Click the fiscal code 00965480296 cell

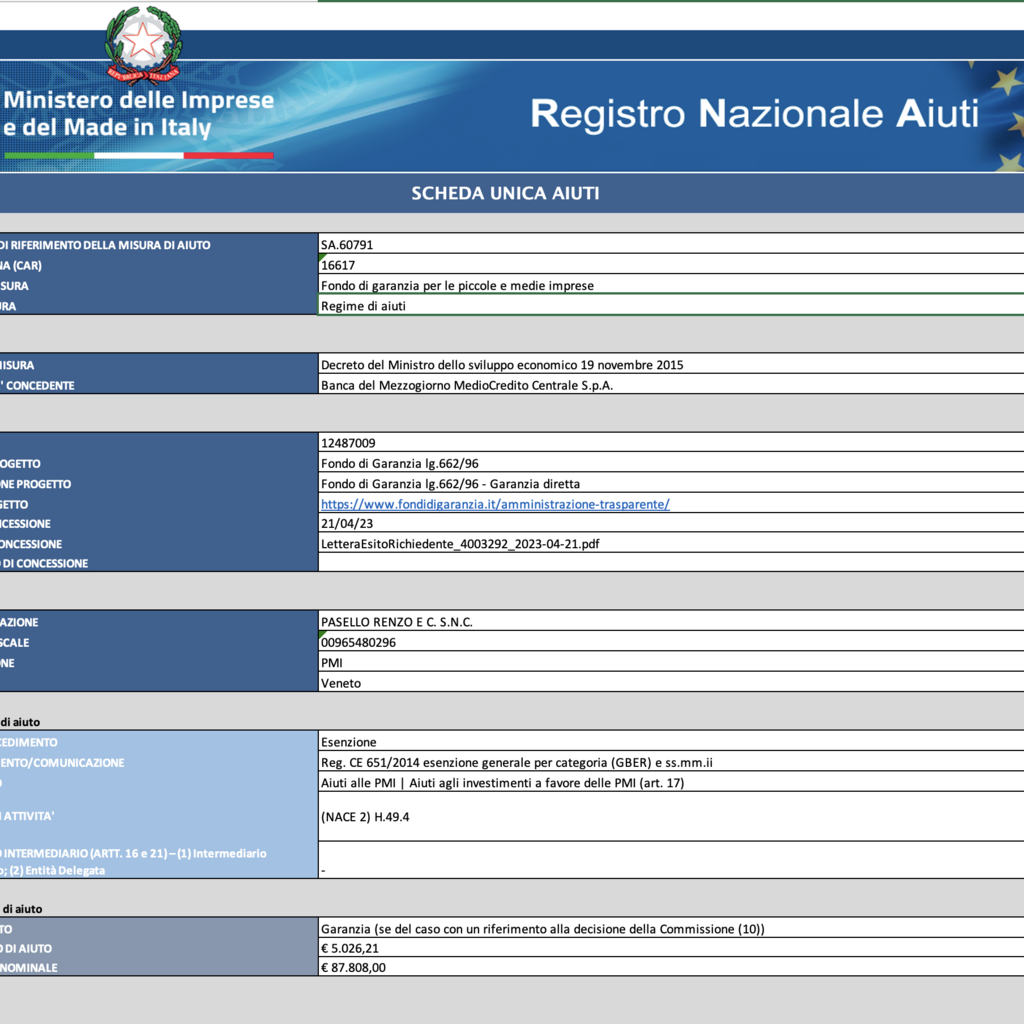pyautogui.click(x=670, y=643)
